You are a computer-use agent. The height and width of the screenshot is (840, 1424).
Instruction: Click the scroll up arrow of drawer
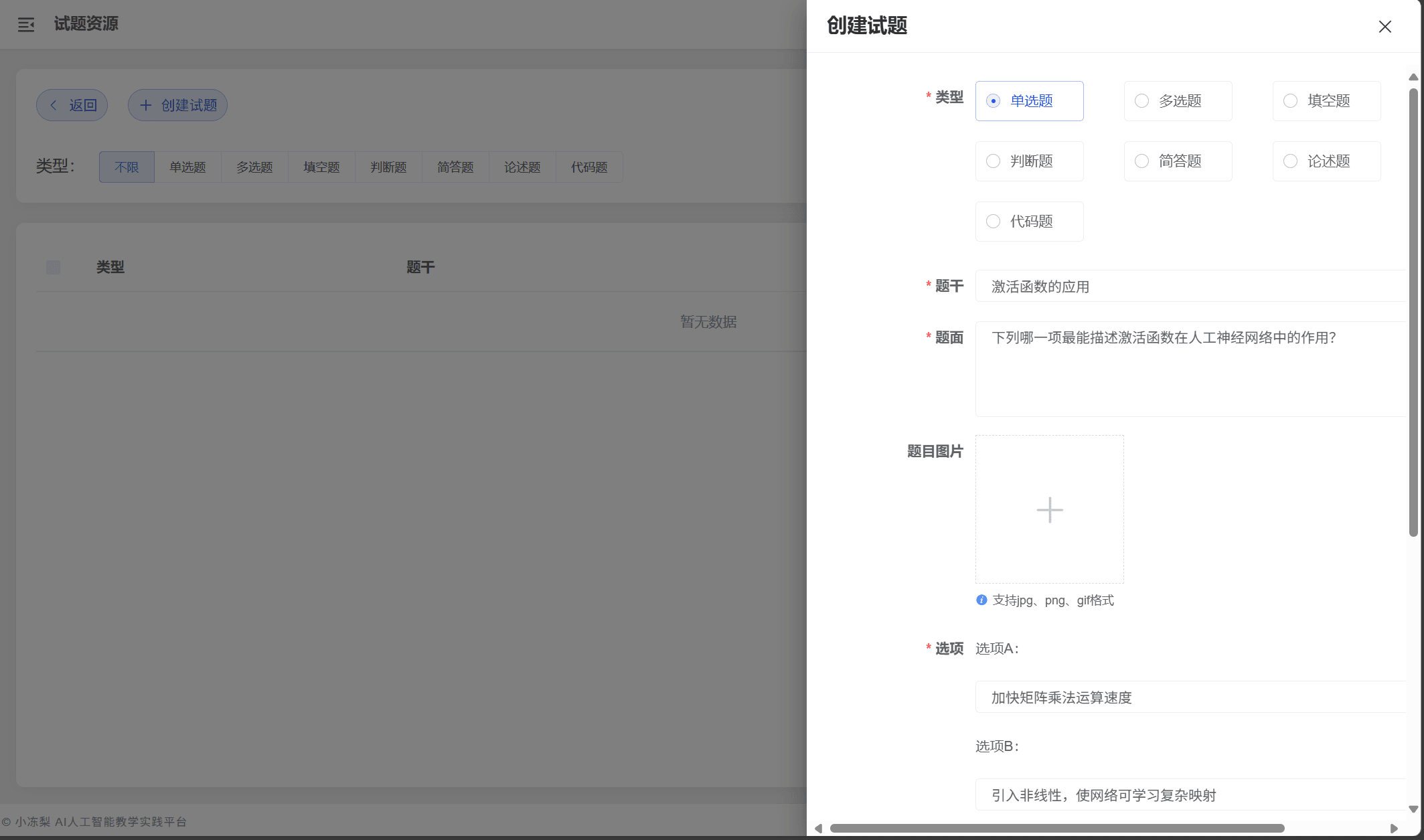point(1413,77)
